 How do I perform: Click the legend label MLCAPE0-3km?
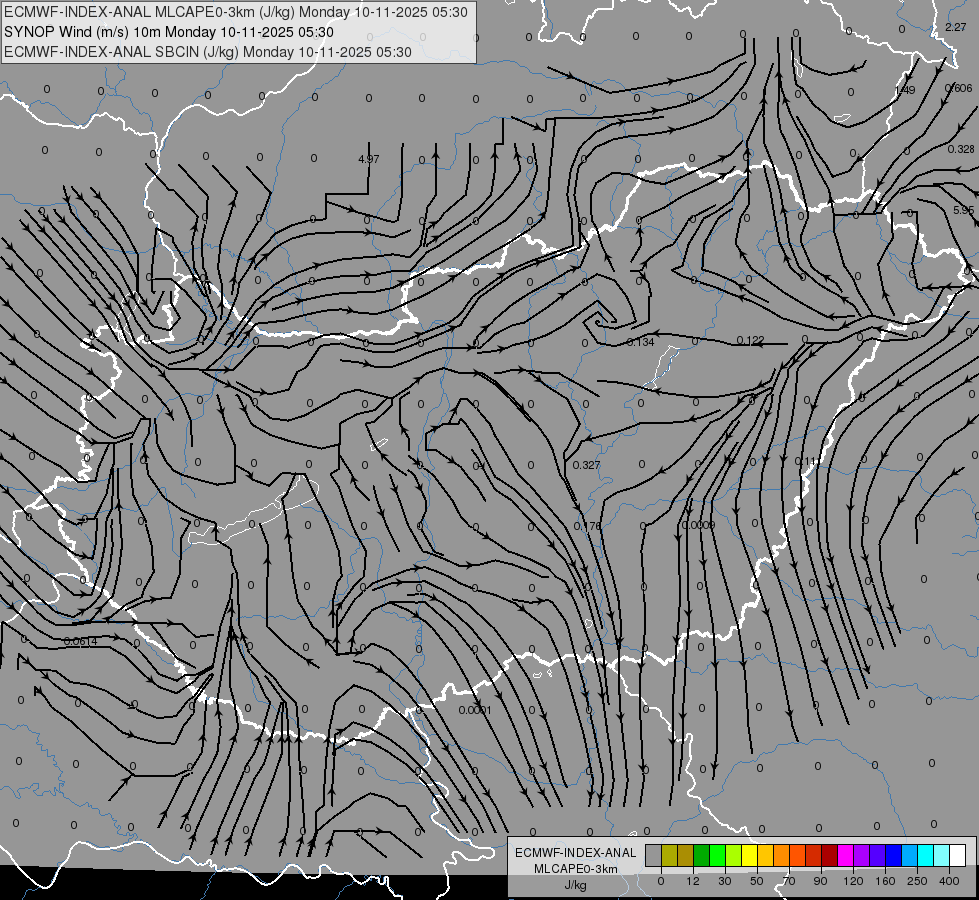[x=576, y=869]
